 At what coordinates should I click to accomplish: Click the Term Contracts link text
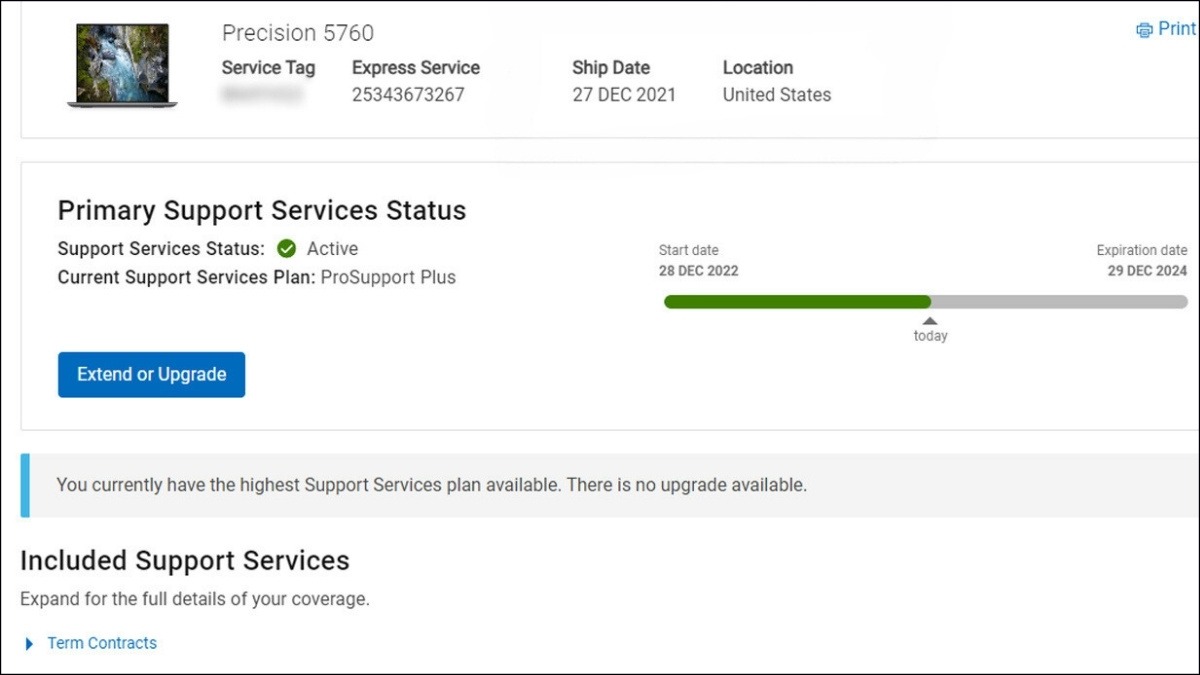102,643
